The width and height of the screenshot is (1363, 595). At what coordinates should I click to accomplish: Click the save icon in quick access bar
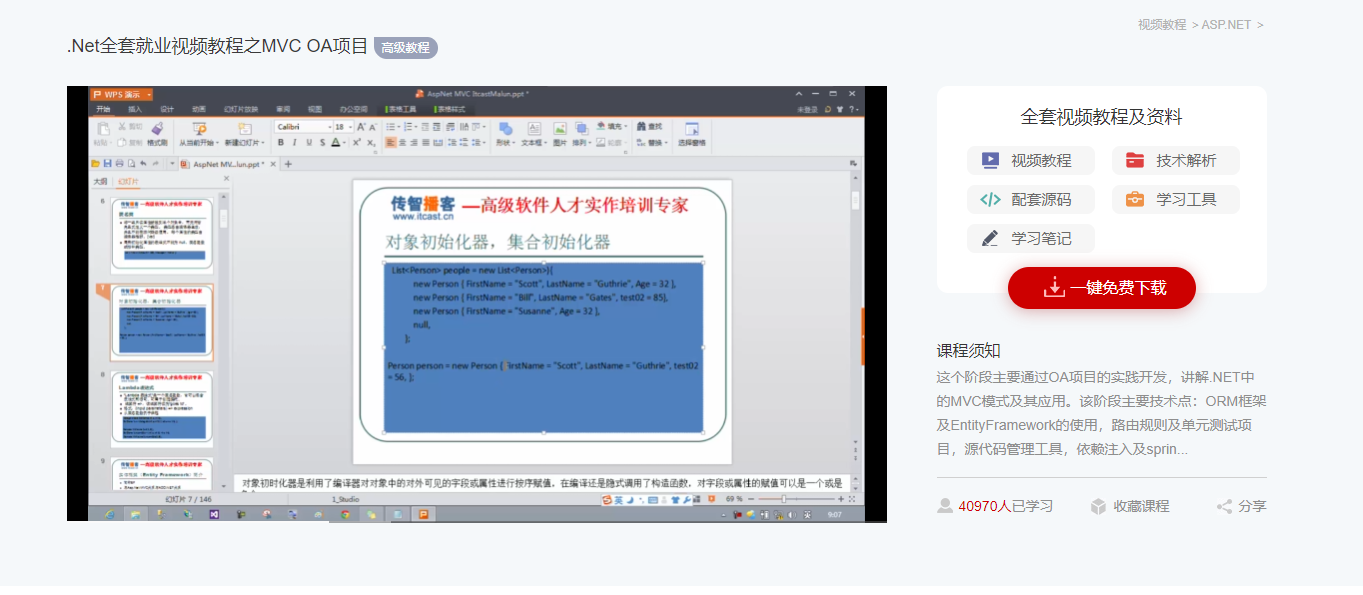pos(108,163)
